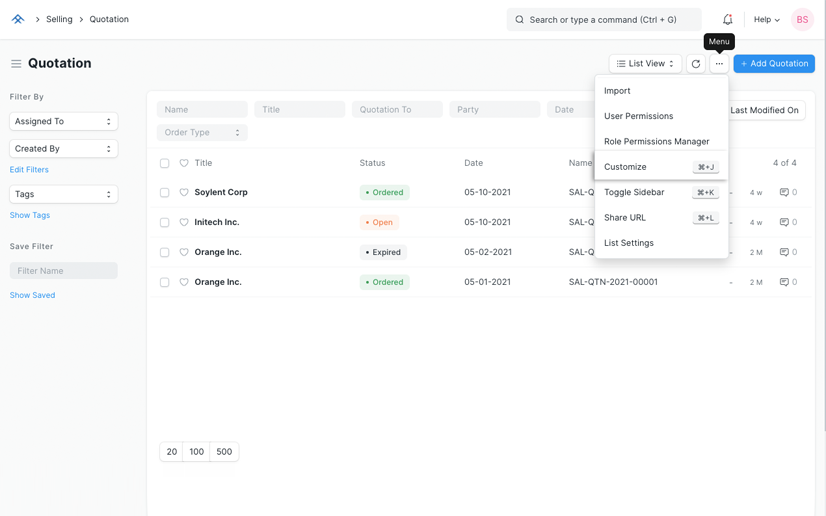Click the Add Quotation button
Viewport: 826px width, 516px height.
(x=774, y=64)
